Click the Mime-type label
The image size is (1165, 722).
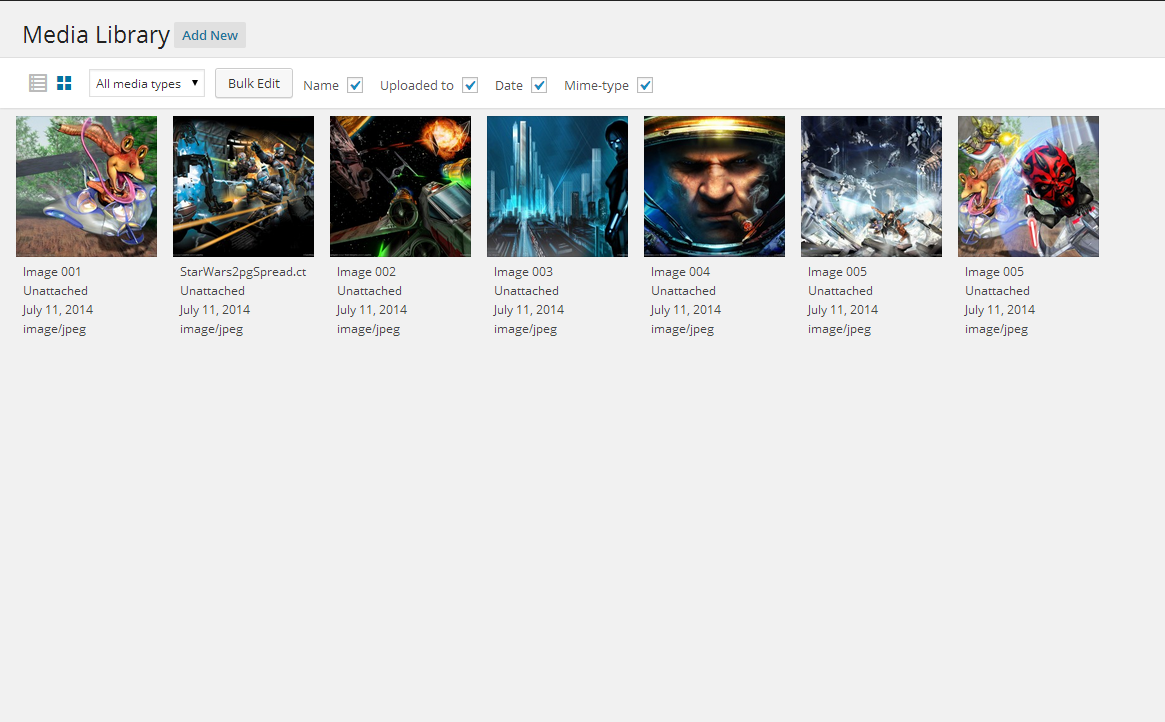[596, 85]
